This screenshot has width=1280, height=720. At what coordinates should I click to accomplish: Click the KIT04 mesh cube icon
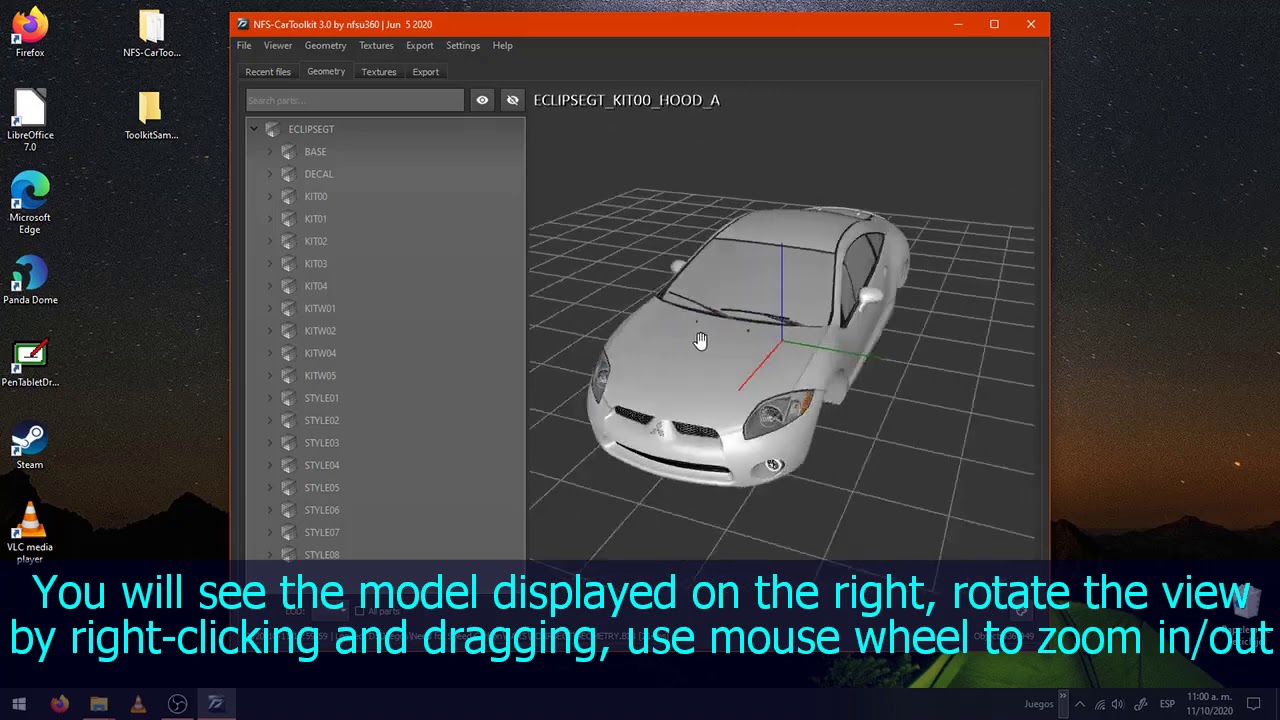point(288,286)
